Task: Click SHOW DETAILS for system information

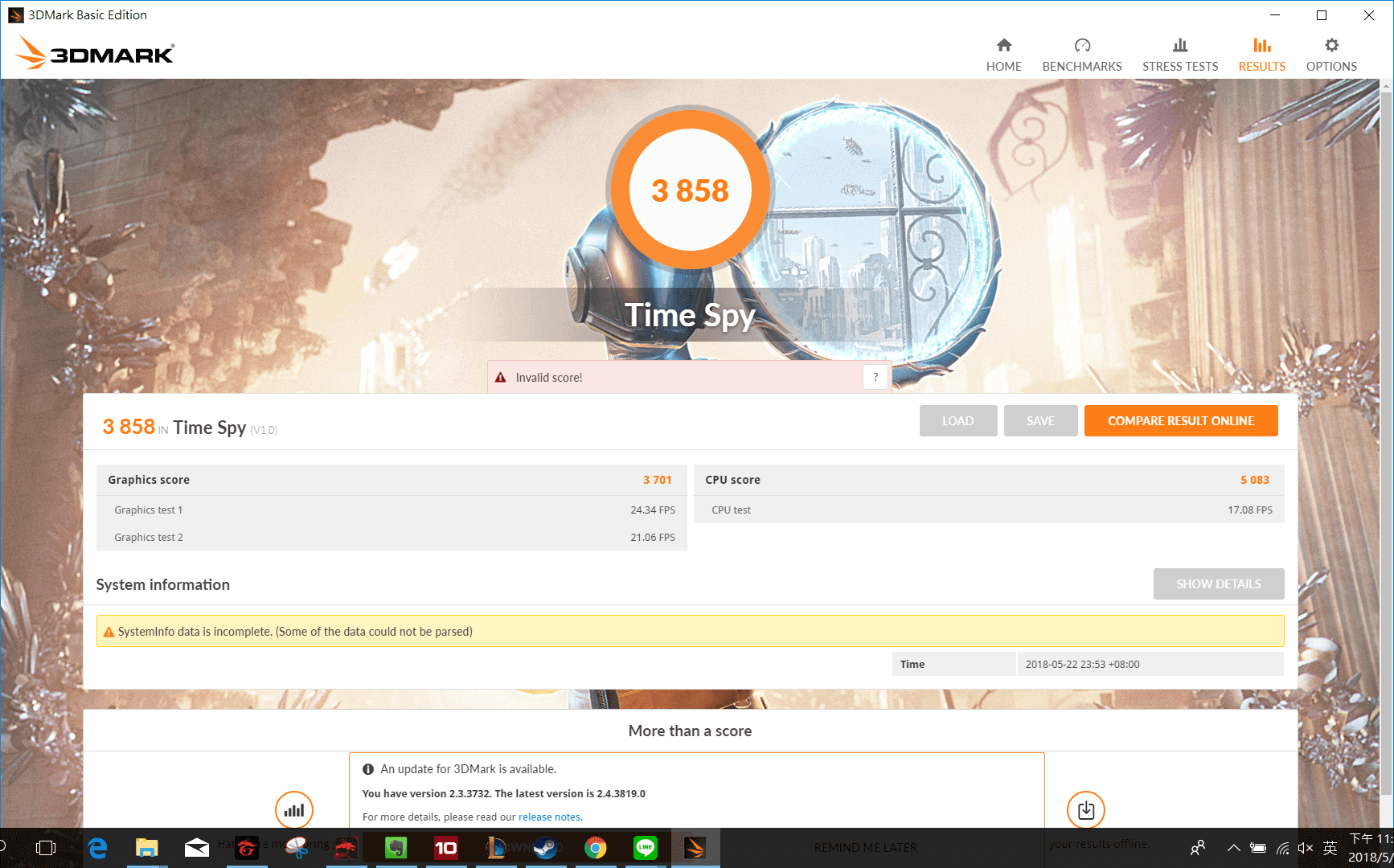Action: click(x=1219, y=584)
